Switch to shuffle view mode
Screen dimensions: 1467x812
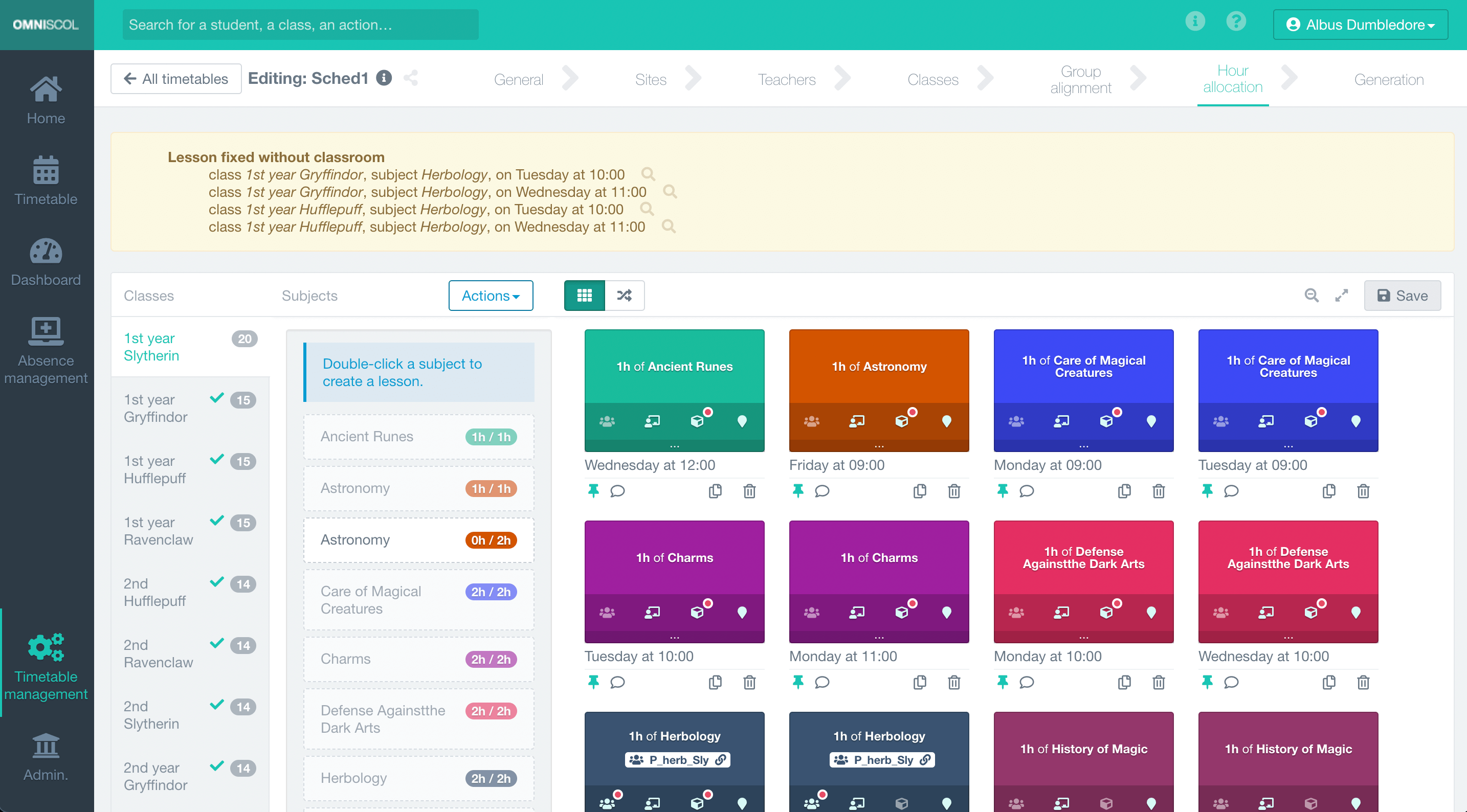click(x=624, y=296)
